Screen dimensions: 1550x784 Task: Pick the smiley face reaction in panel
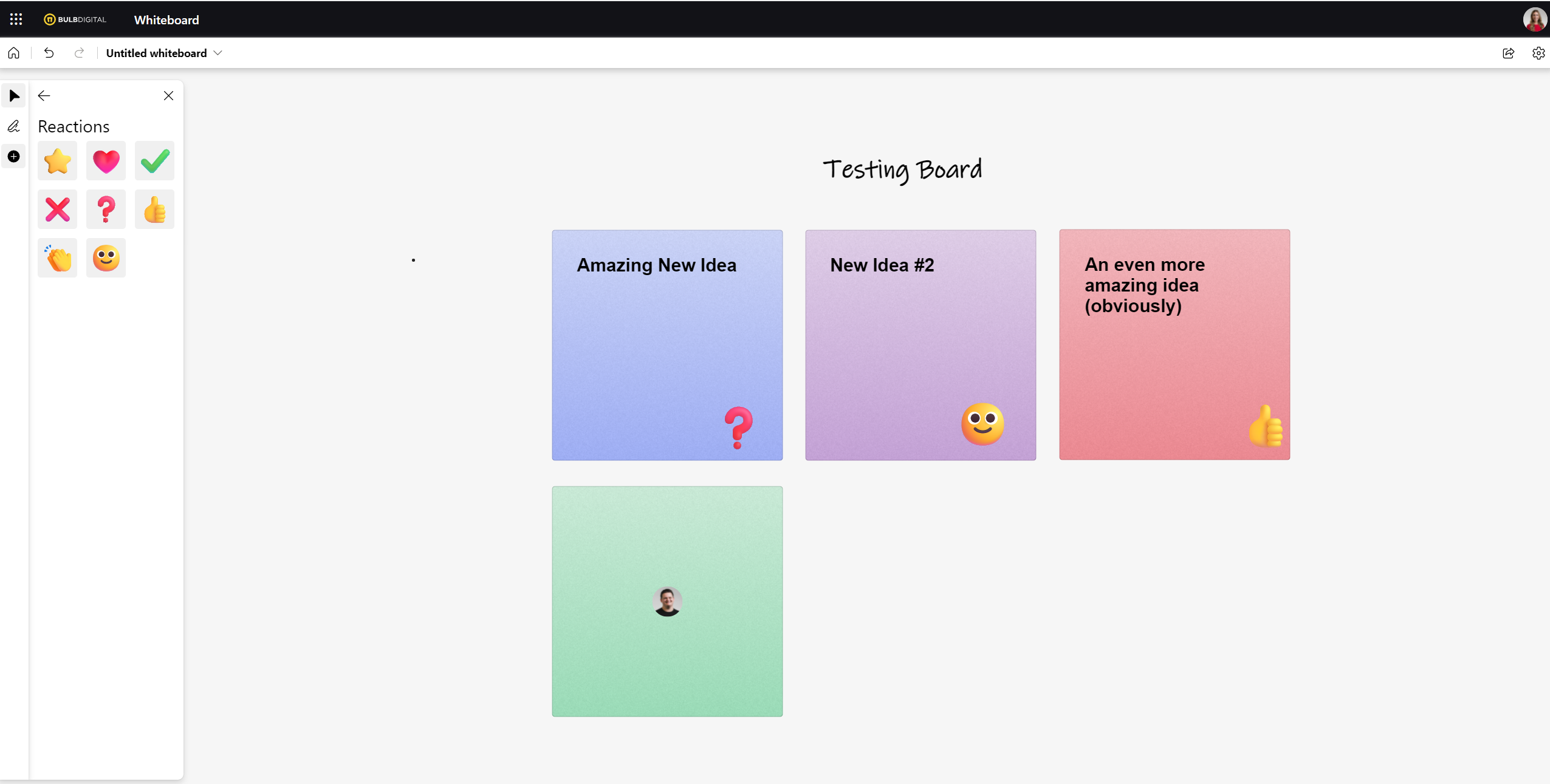106,258
